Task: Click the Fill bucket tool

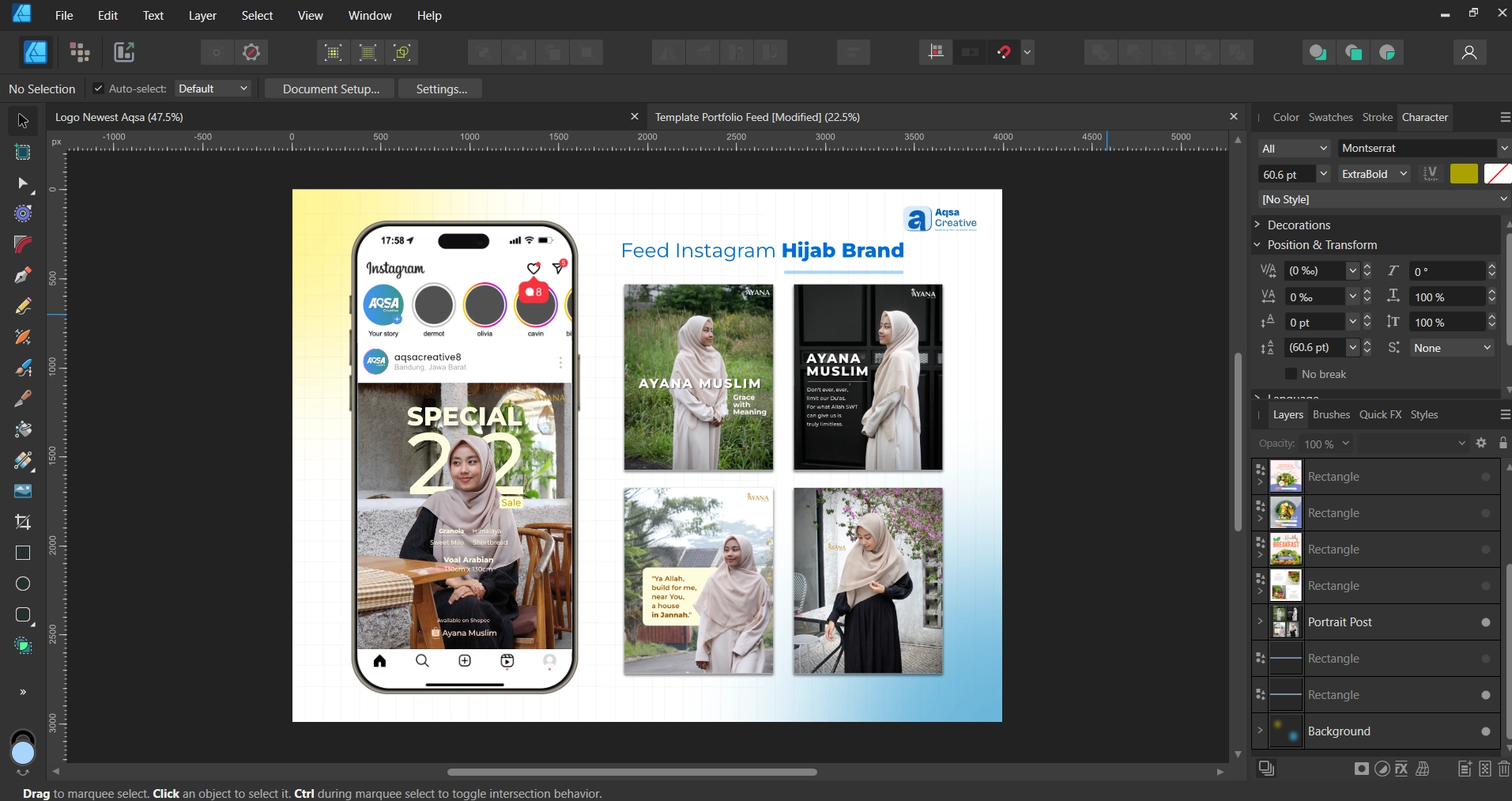Action: pos(23,429)
